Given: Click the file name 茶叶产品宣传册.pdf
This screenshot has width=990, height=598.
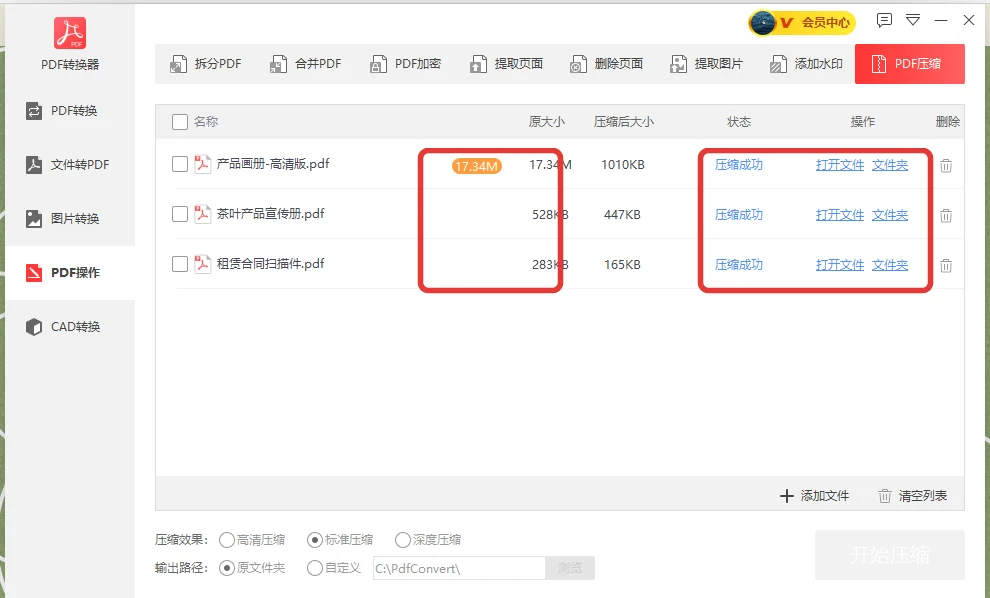Looking at the screenshot, I should click(x=270, y=214).
